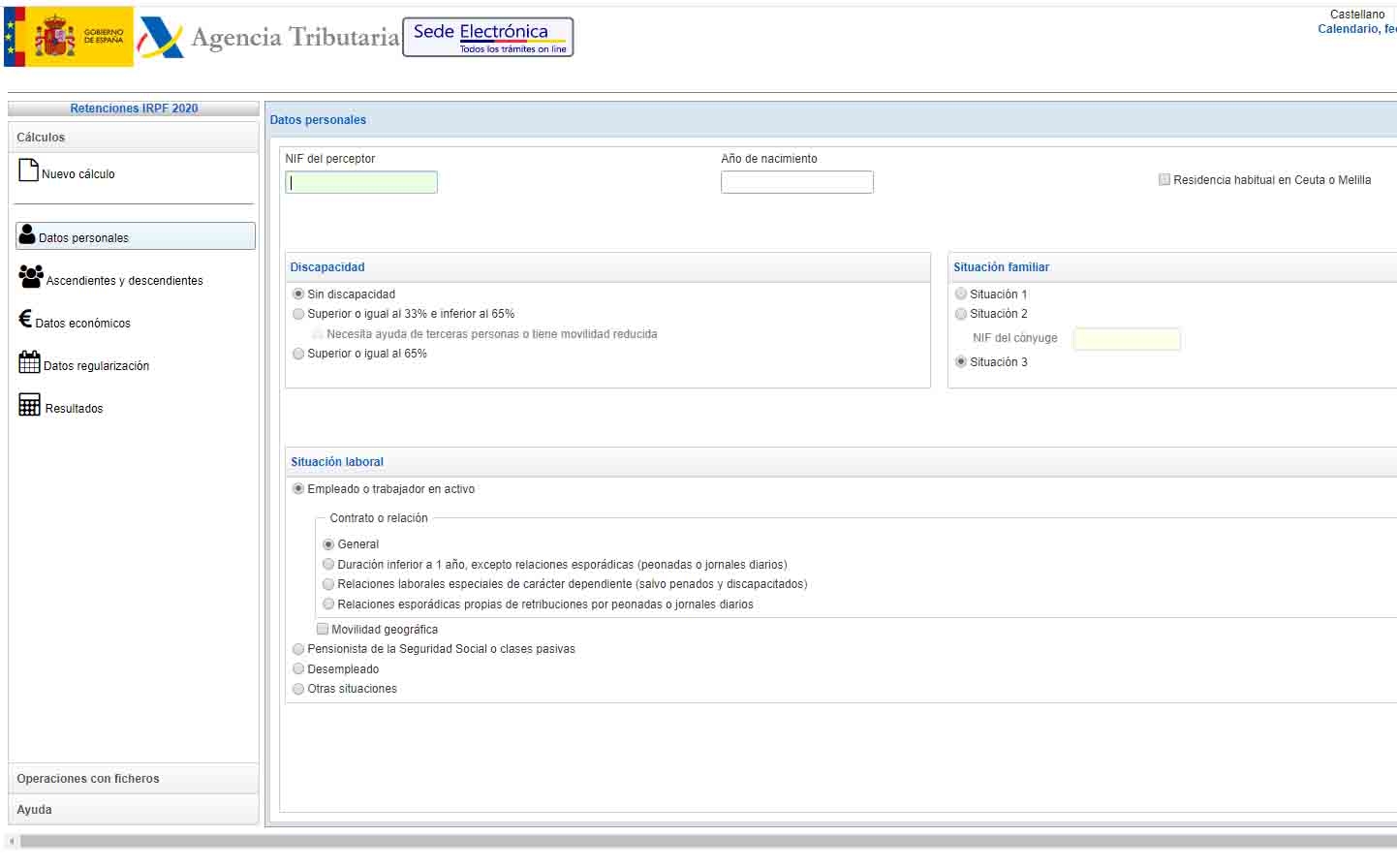Image resolution: width=1397 pixels, height=868 pixels.
Task: Open Datos económicos euro icon
Action: [x=25, y=320]
